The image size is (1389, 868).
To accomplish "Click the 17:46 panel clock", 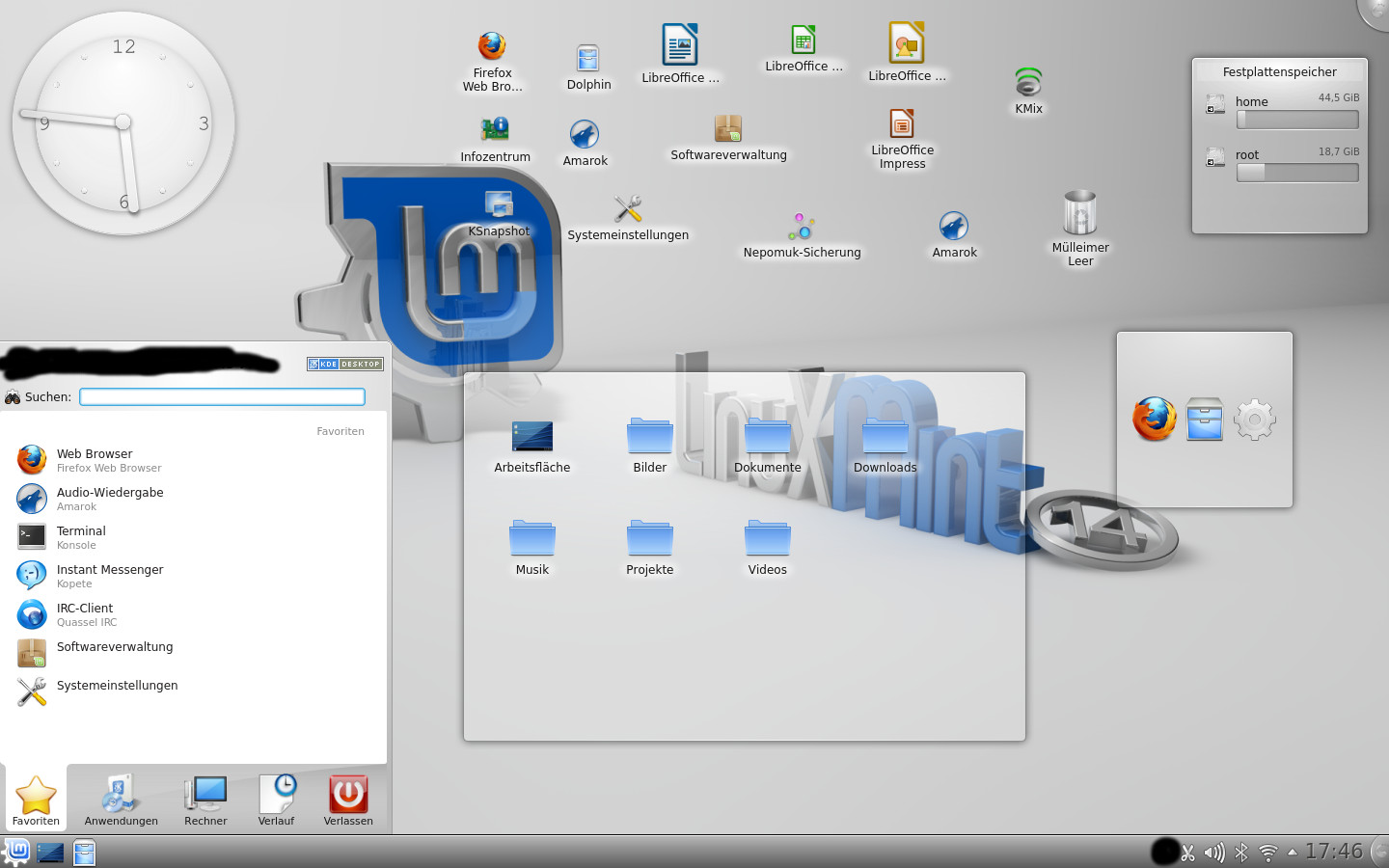I will 1334,852.
